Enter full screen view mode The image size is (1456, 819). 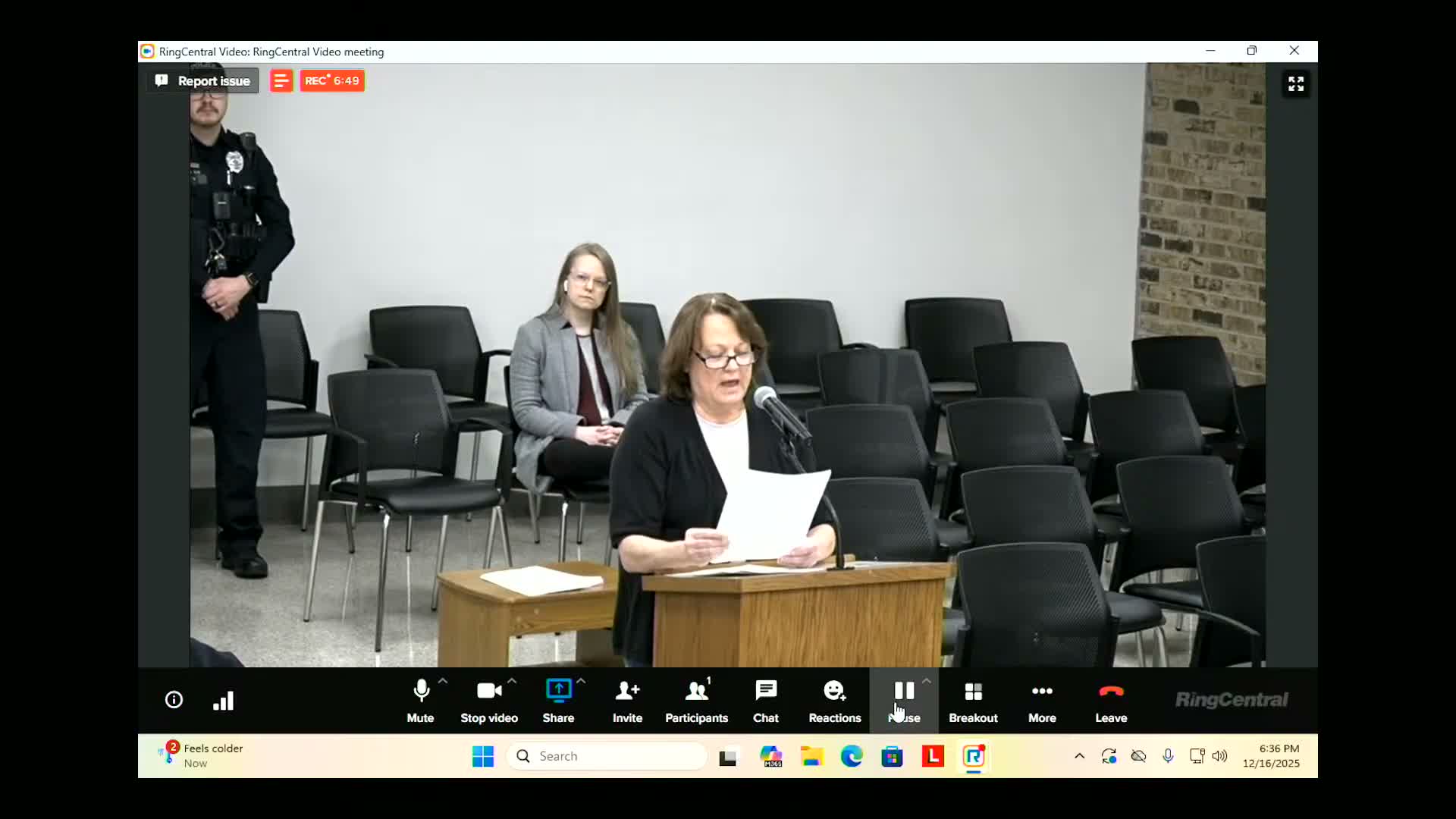pos(1295,83)
